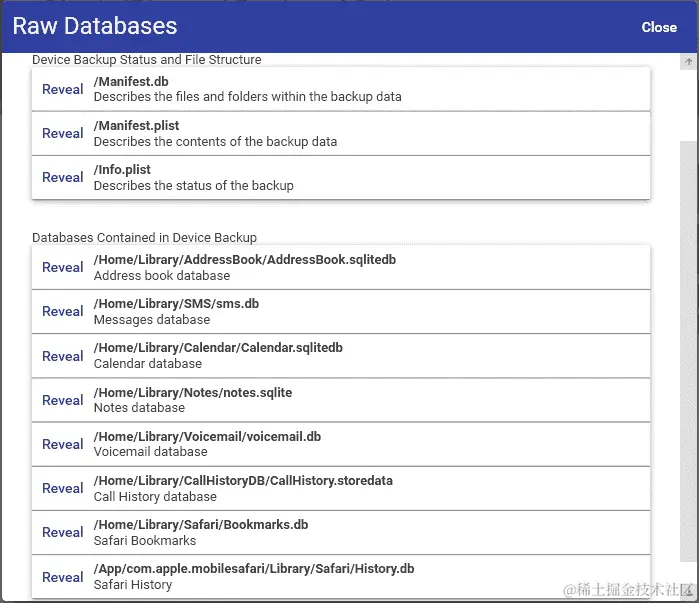Reveal the Safari Bookmarks.db database
The width and height of the screenshot is (699, 603).
click(x=62, y=533)
